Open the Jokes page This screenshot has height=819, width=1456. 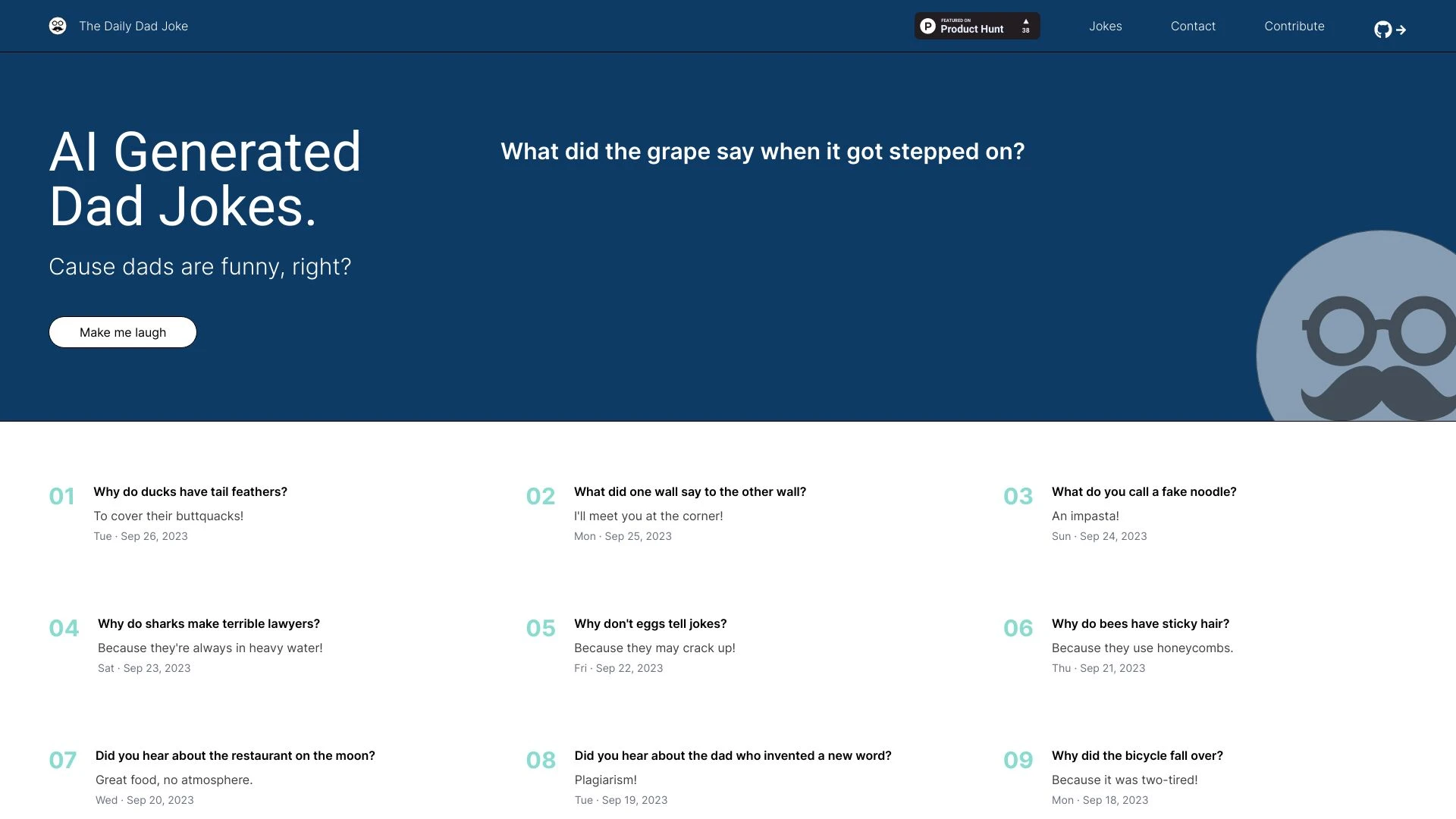(1106, 26)
